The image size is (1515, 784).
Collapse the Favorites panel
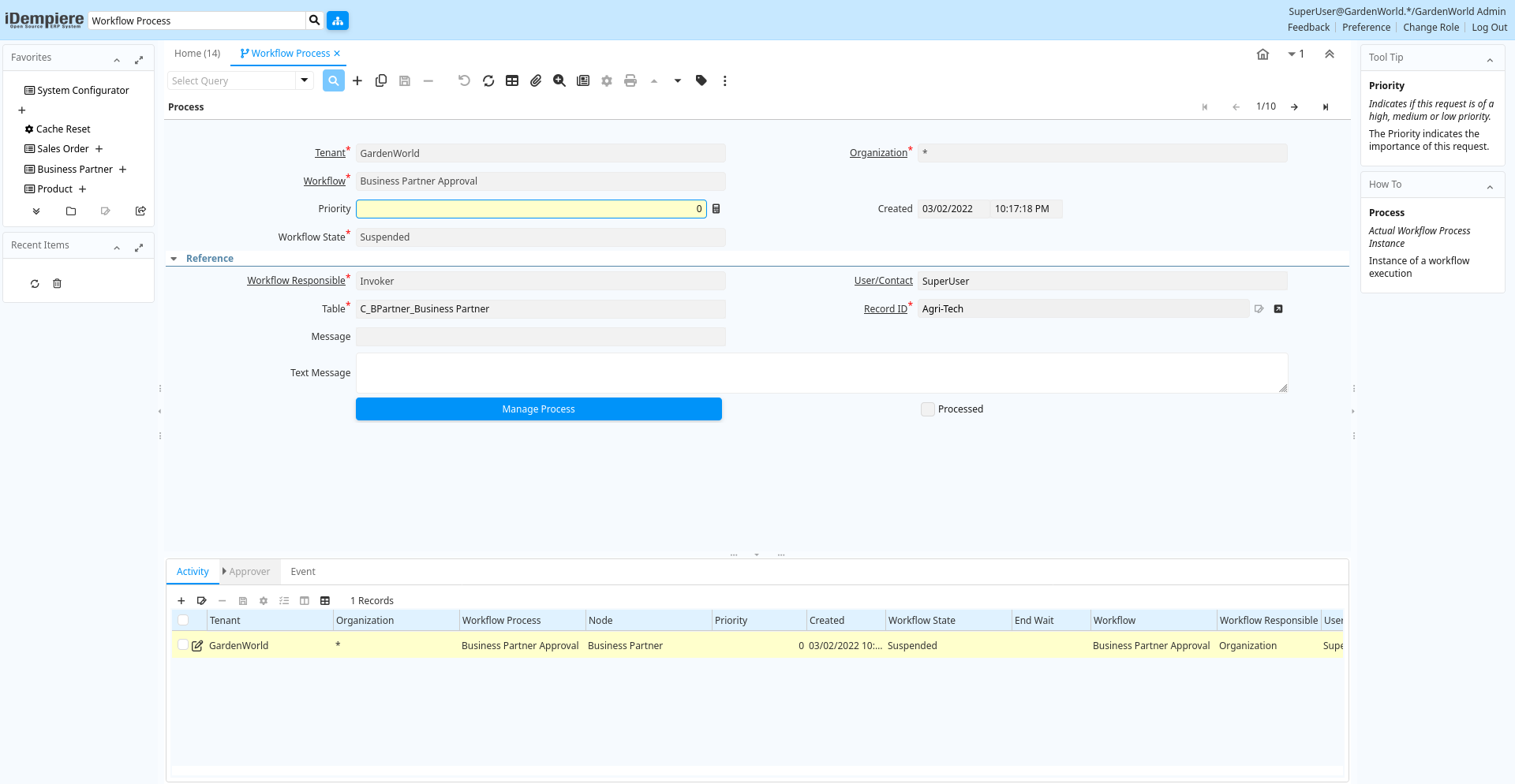117,59
